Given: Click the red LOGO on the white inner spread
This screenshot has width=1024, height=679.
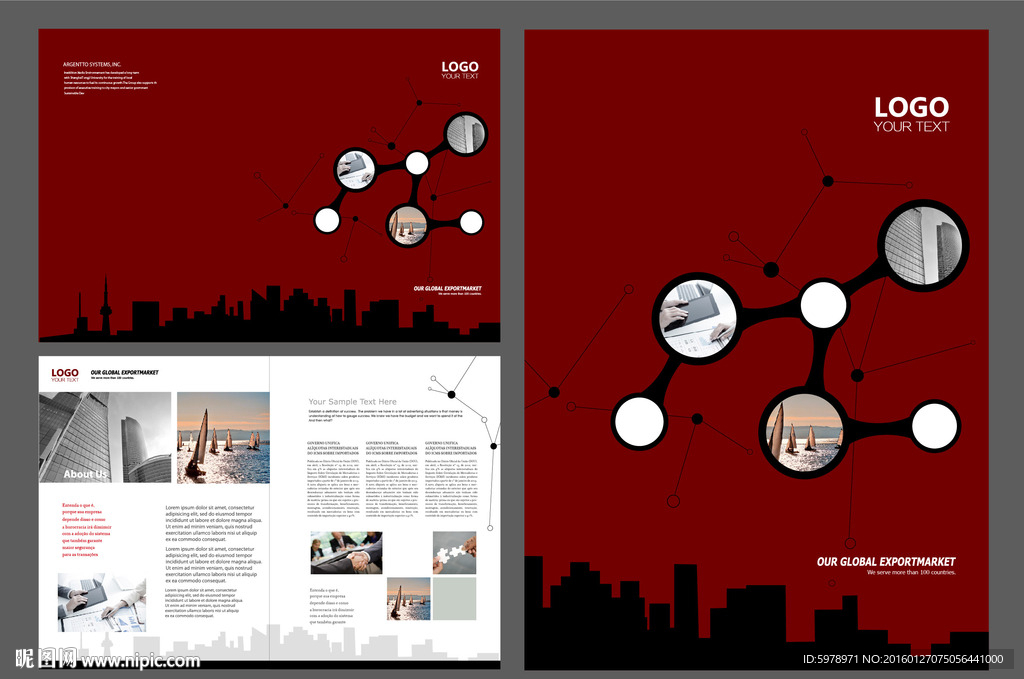Looking at the screenshot, I should 65,373.
